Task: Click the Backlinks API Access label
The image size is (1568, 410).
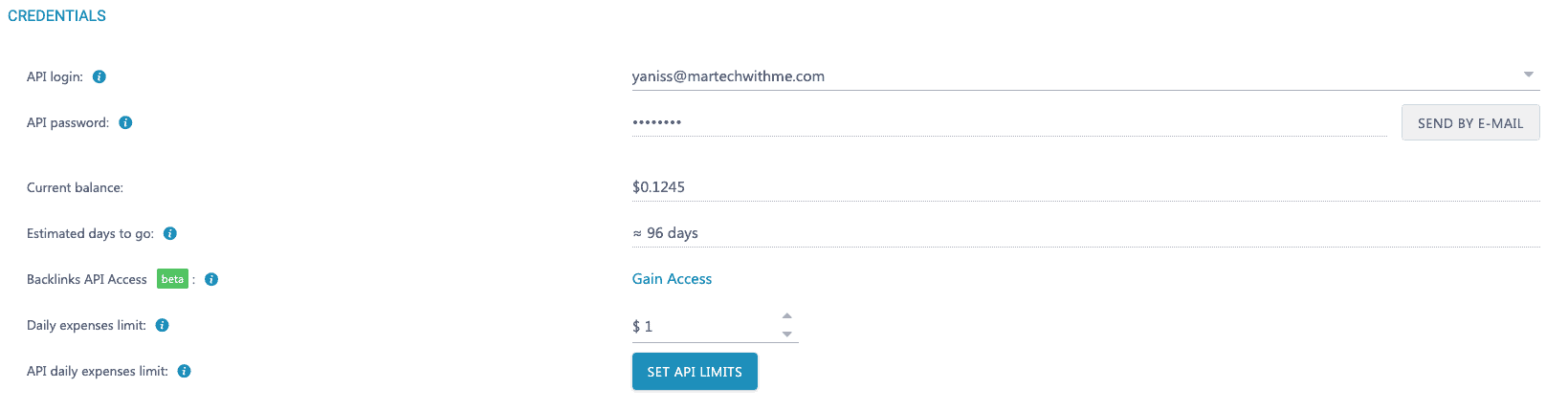Action: click(x=87, y=279)
